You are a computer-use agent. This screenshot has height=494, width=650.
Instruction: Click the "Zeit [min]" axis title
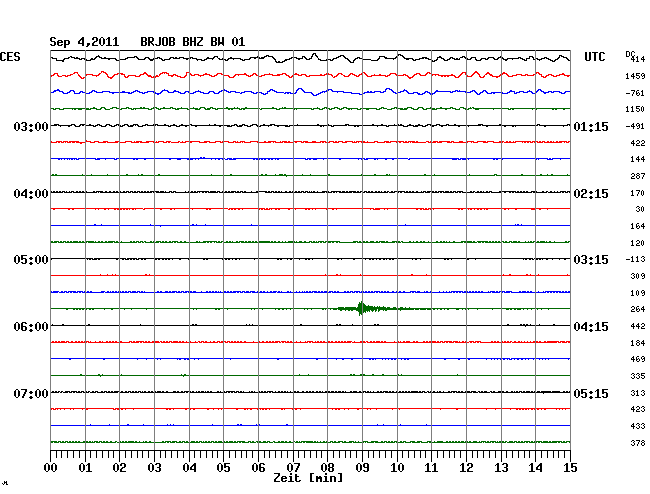point(308,478)
